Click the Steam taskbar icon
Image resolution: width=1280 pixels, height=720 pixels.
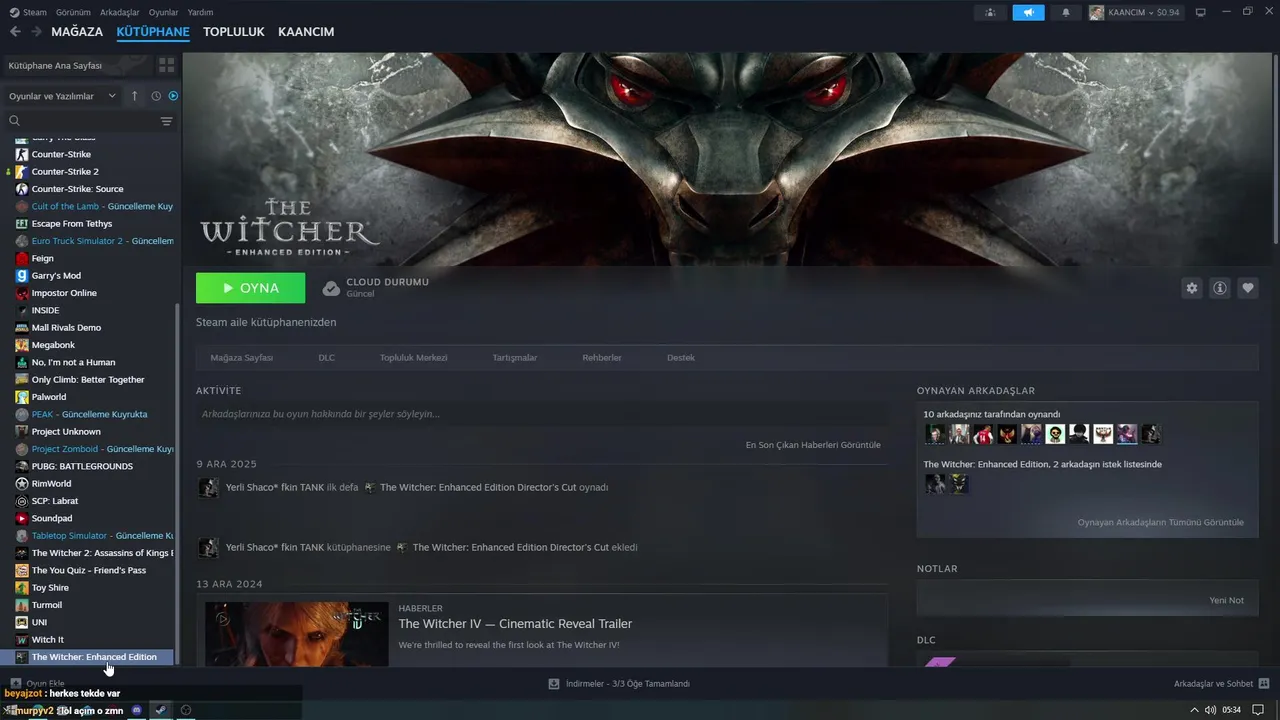point(161,710)
